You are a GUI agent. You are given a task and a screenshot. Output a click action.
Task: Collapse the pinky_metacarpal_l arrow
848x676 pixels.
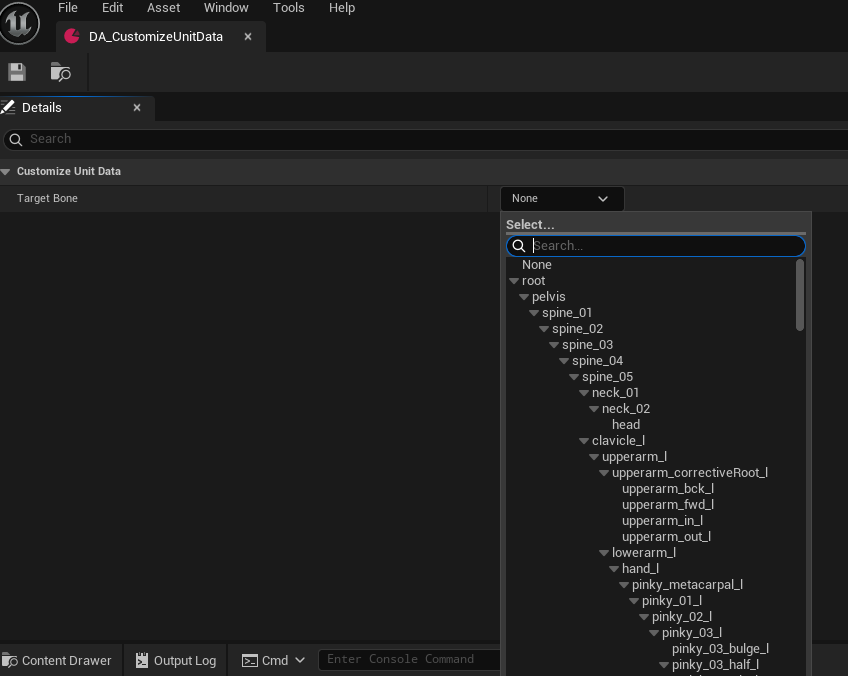coord(624,585)
